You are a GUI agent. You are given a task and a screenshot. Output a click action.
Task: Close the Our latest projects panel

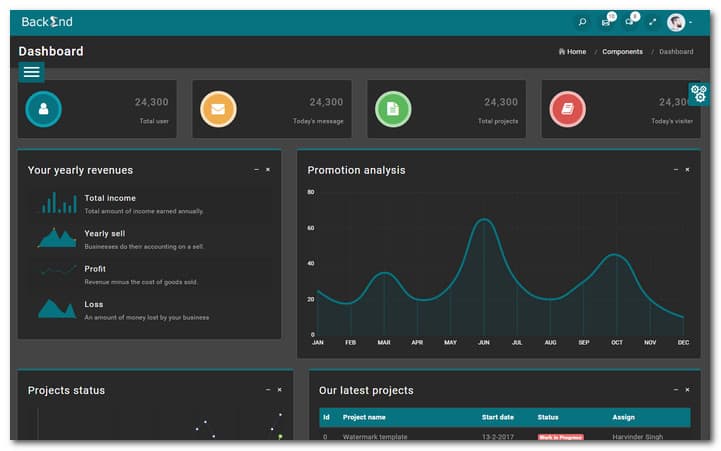tap(687, 389)
